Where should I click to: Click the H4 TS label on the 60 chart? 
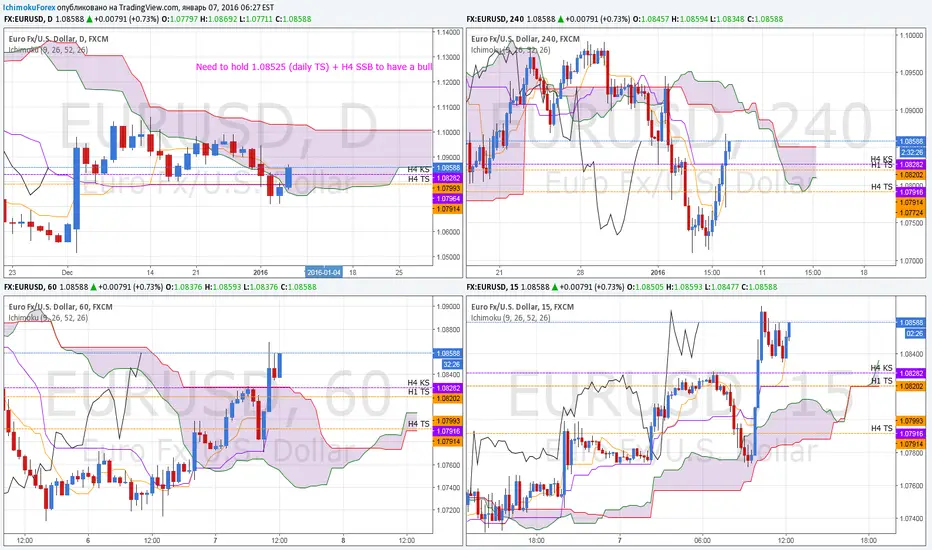[x=418, y=424]
